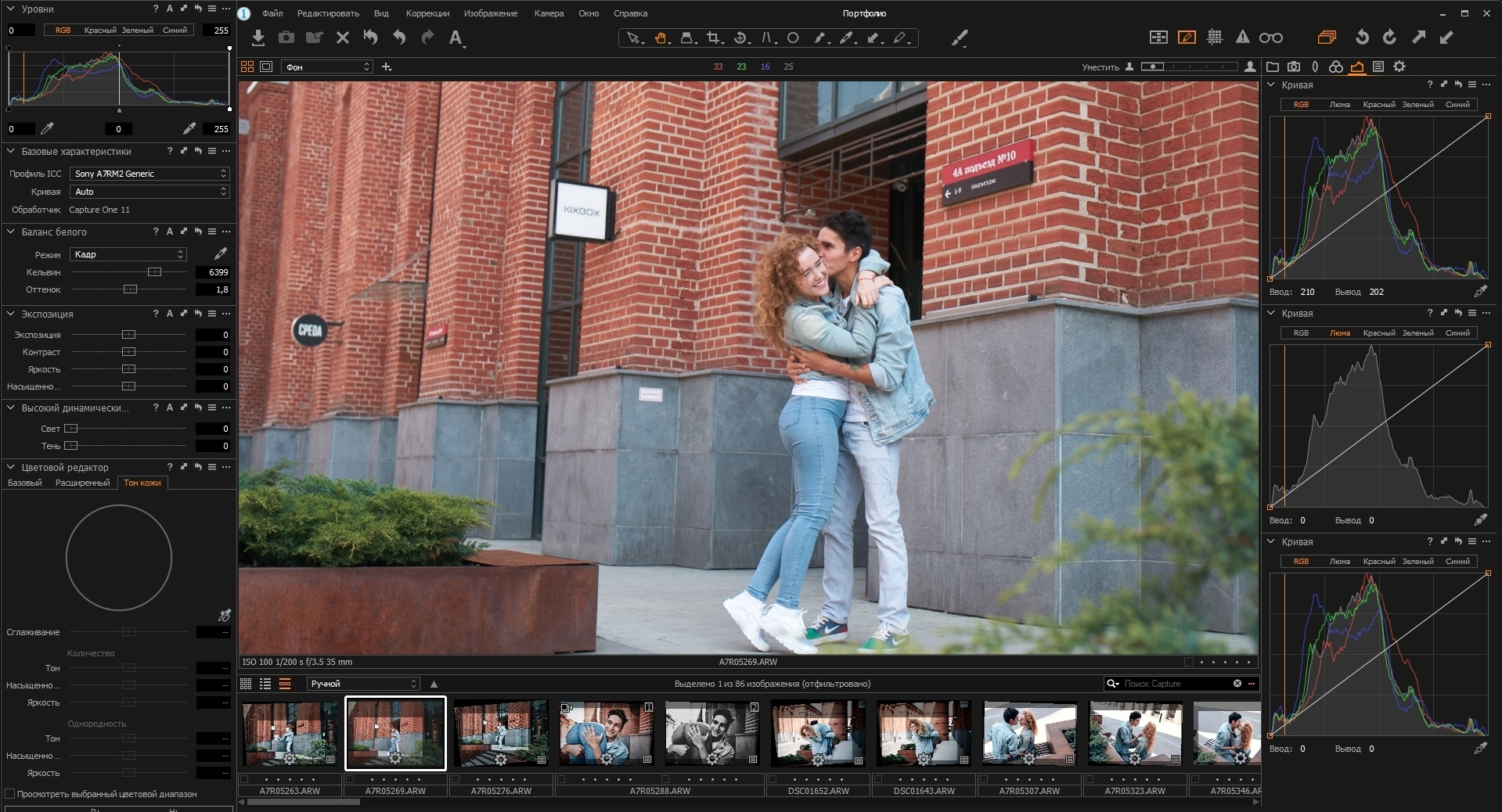Select the Pan hand tool
Viewport: 1502px width, 812px height.
[661, 38]
